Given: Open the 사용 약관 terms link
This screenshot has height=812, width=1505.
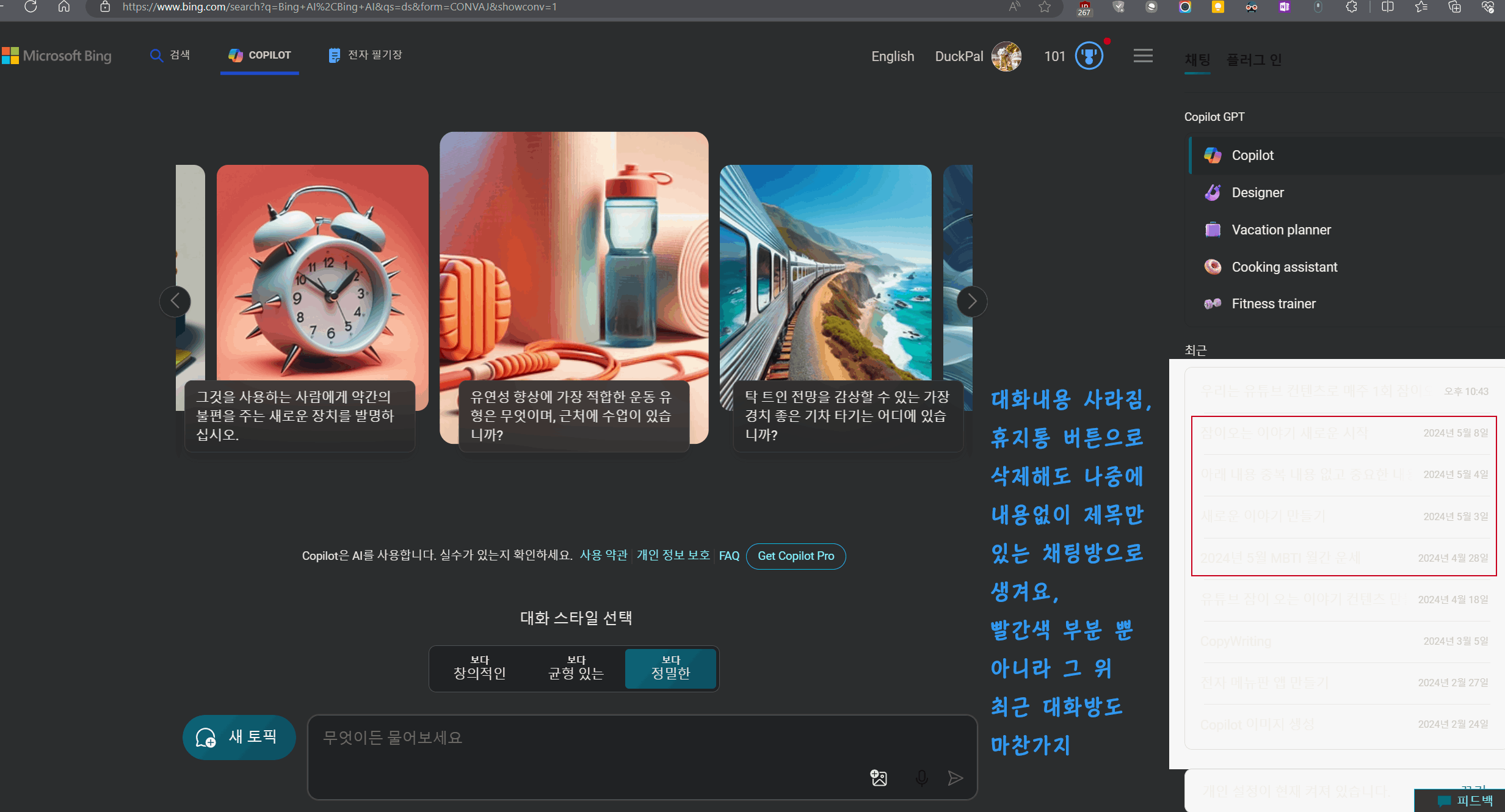Looking at the screenshot, I should tap(603, 556).
